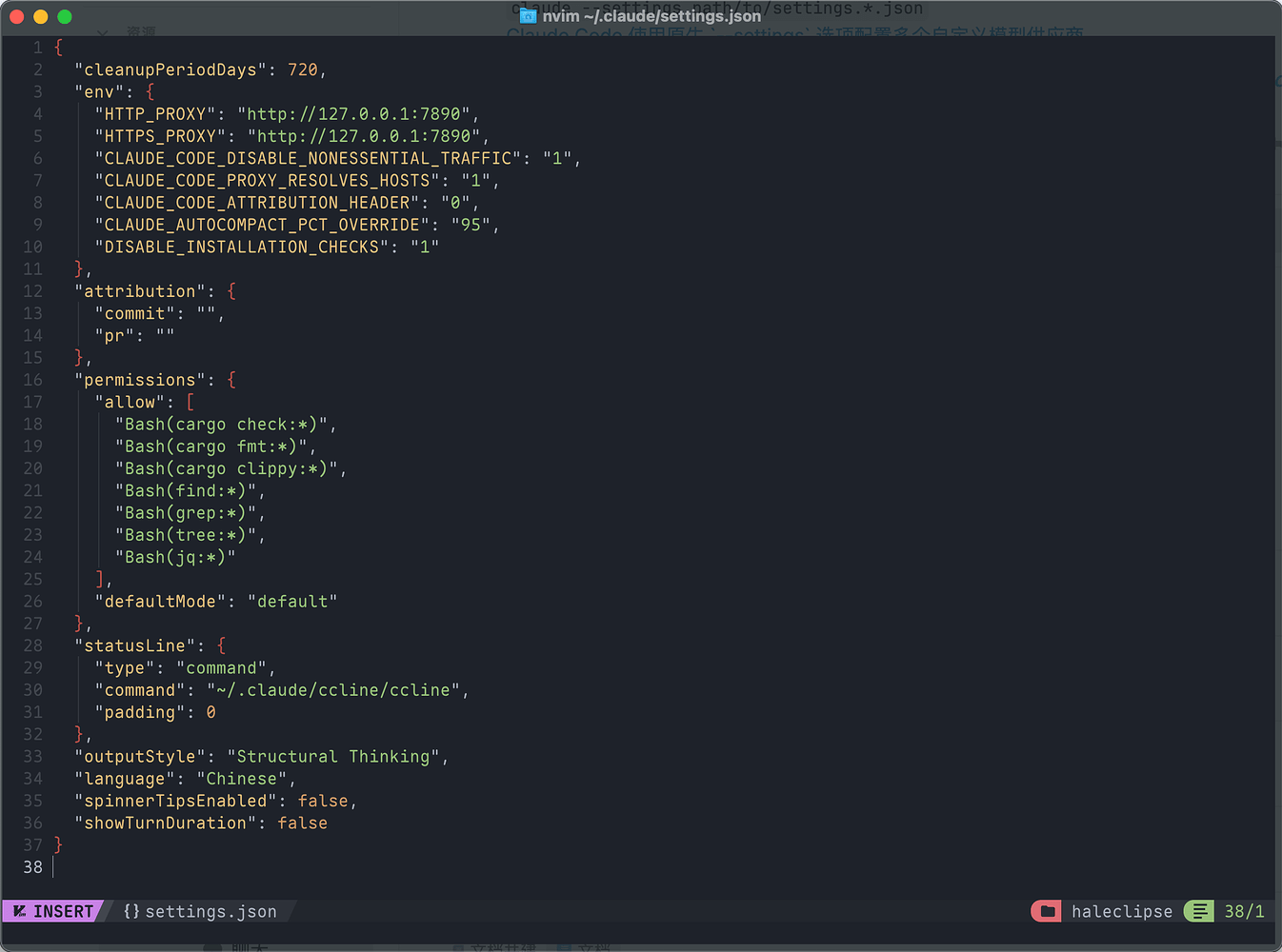This screenshot has width=1282, height=952.
Task: Click the "pr" key
Action: pos(114,335)
